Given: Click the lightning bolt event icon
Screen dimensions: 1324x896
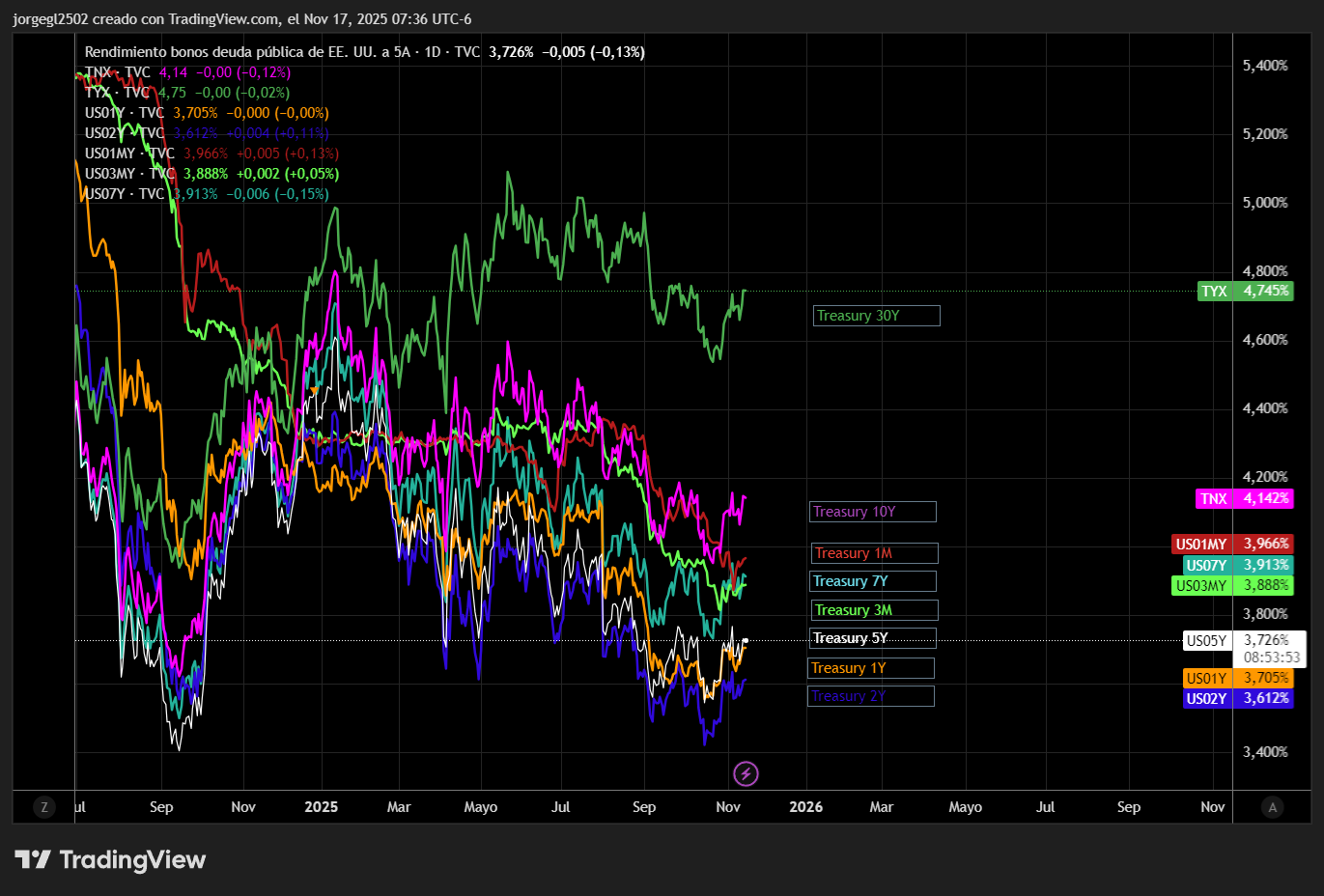Looking at the screenshot, I should point(746,773).
